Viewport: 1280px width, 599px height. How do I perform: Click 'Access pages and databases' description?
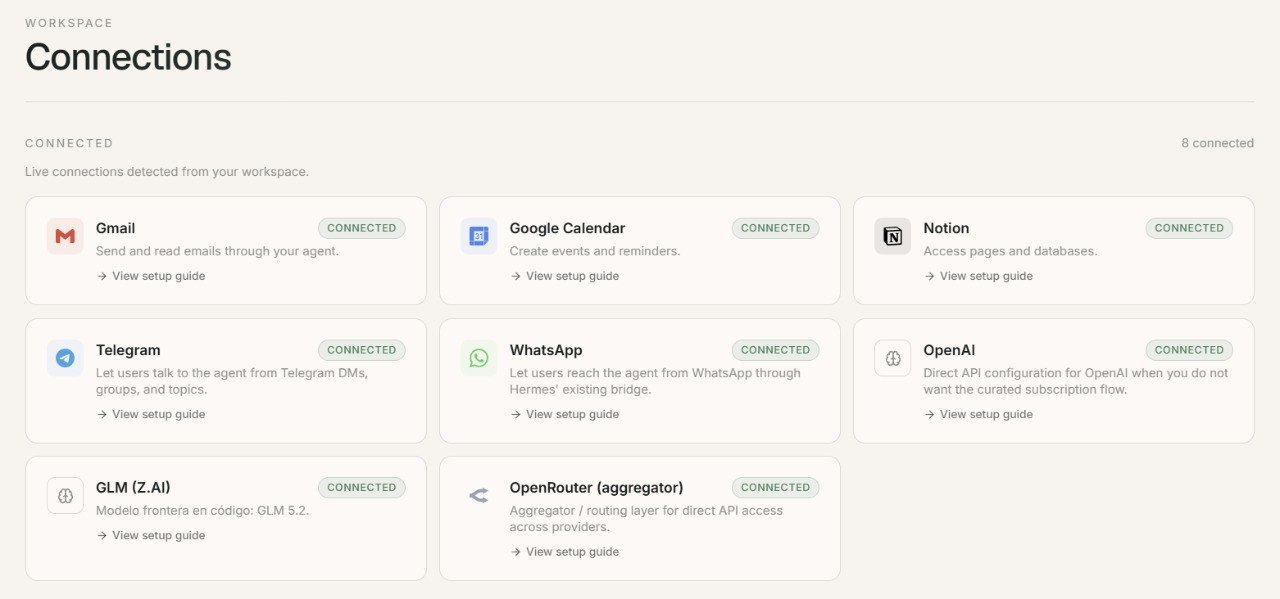tap(1010, 251)
